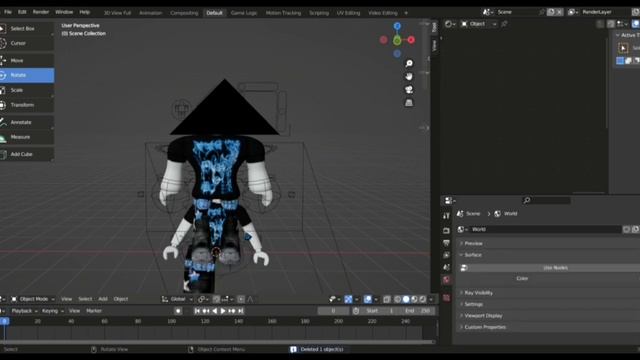Switch to wireframe shading
Image resolution: width=640 pixels, height=360 pixels.
[x=398, y=300]
